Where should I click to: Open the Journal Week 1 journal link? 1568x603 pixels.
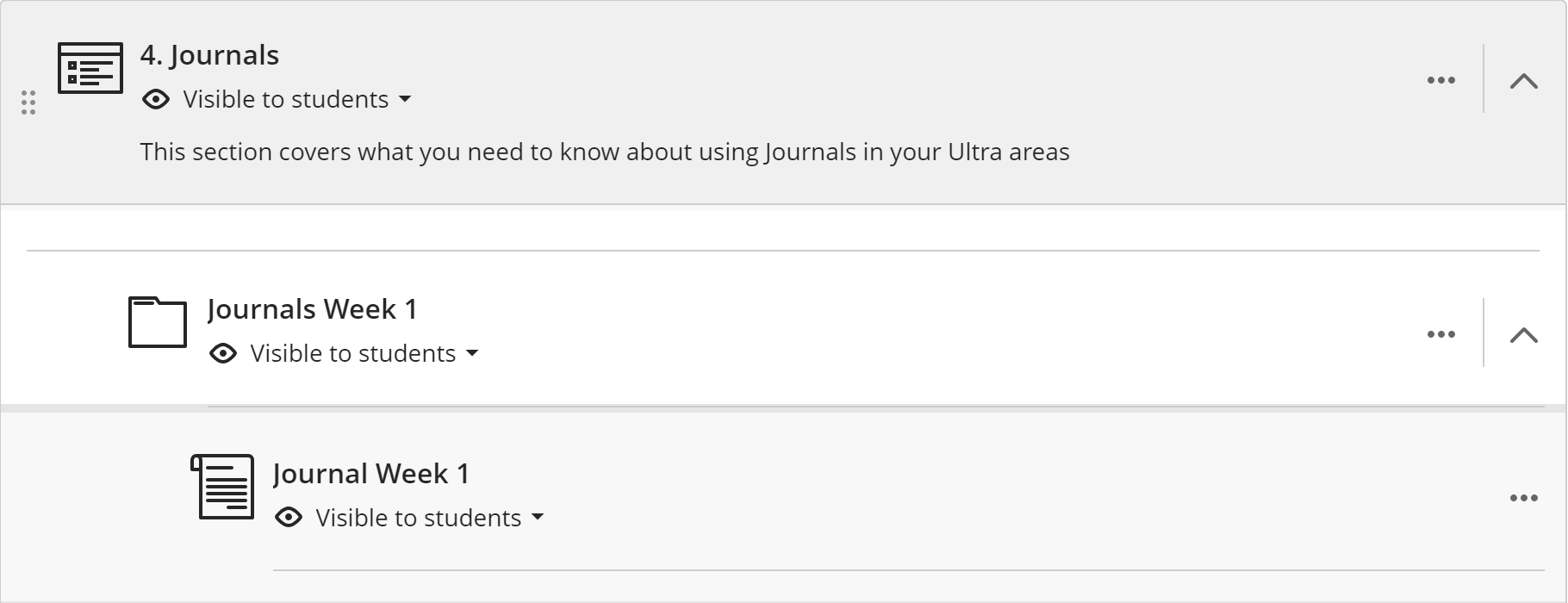pyautogui.click(x=370, y=474)
